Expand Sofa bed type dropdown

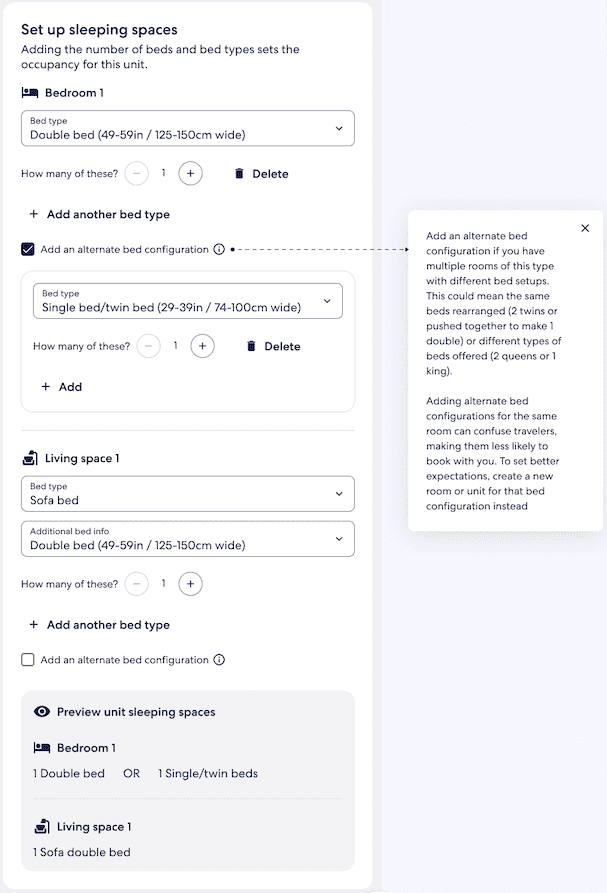pos(187,494)
